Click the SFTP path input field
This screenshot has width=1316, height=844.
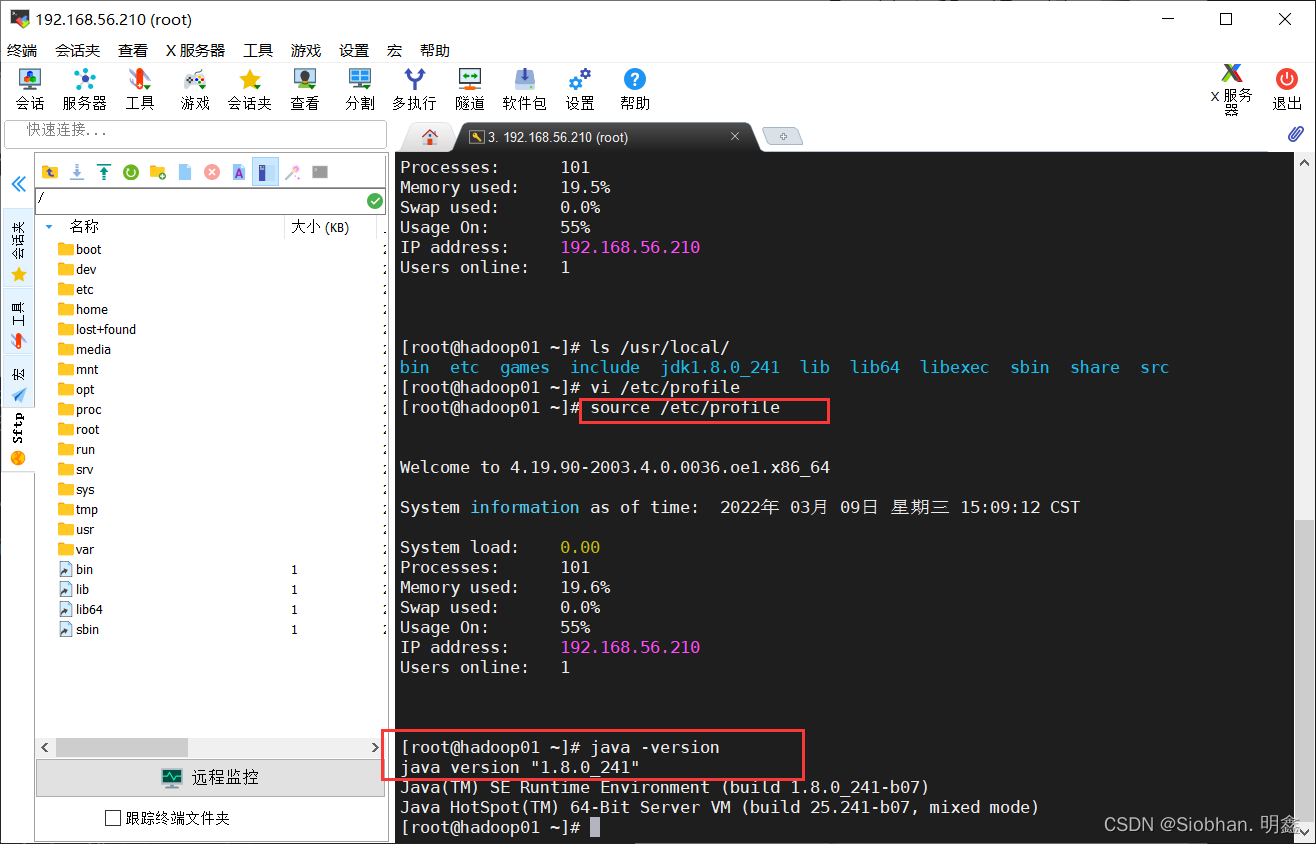click(200, 200)
